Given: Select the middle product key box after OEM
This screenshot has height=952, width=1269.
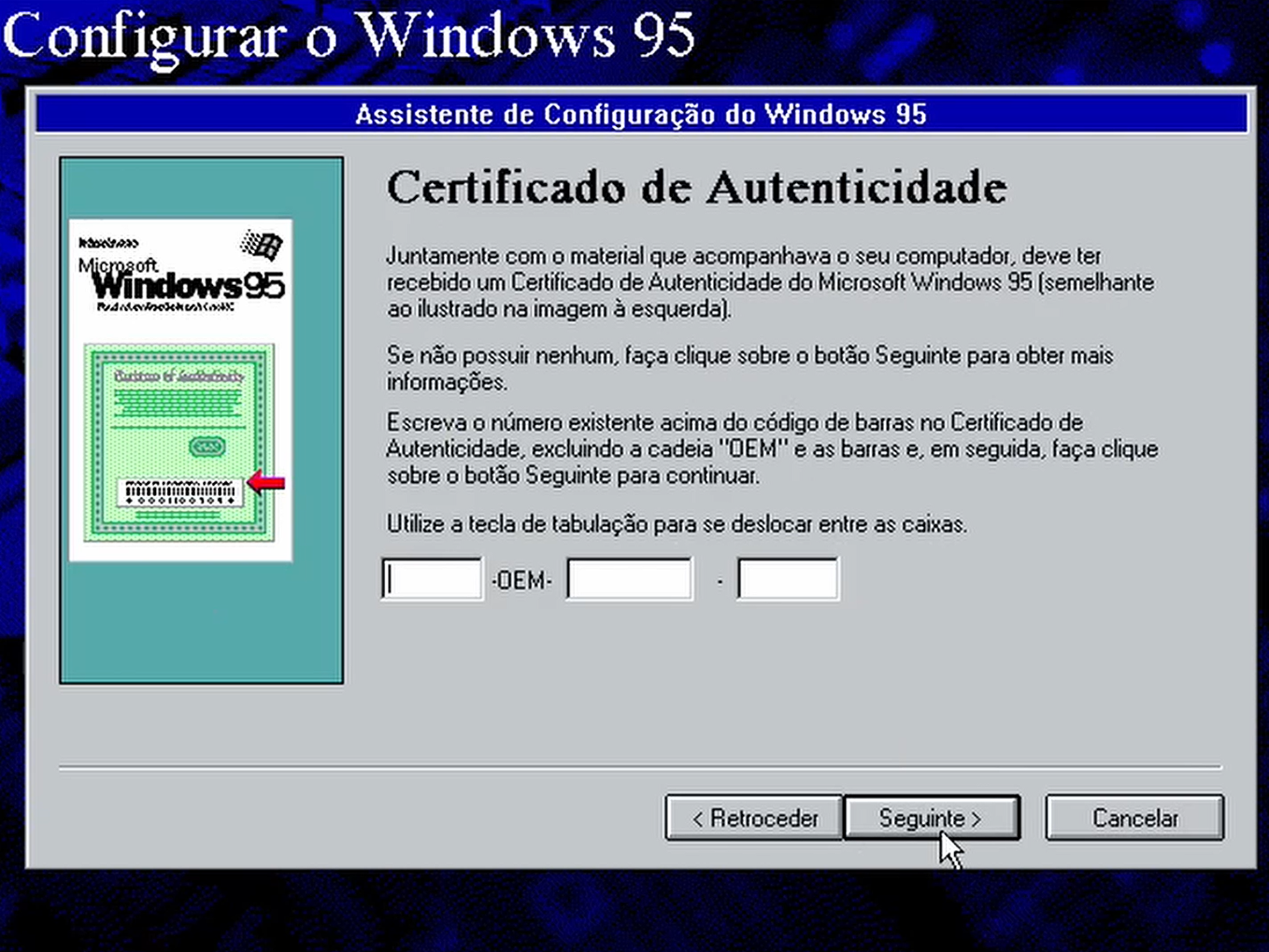Looking at the screenshot, I should click(630, 579).
